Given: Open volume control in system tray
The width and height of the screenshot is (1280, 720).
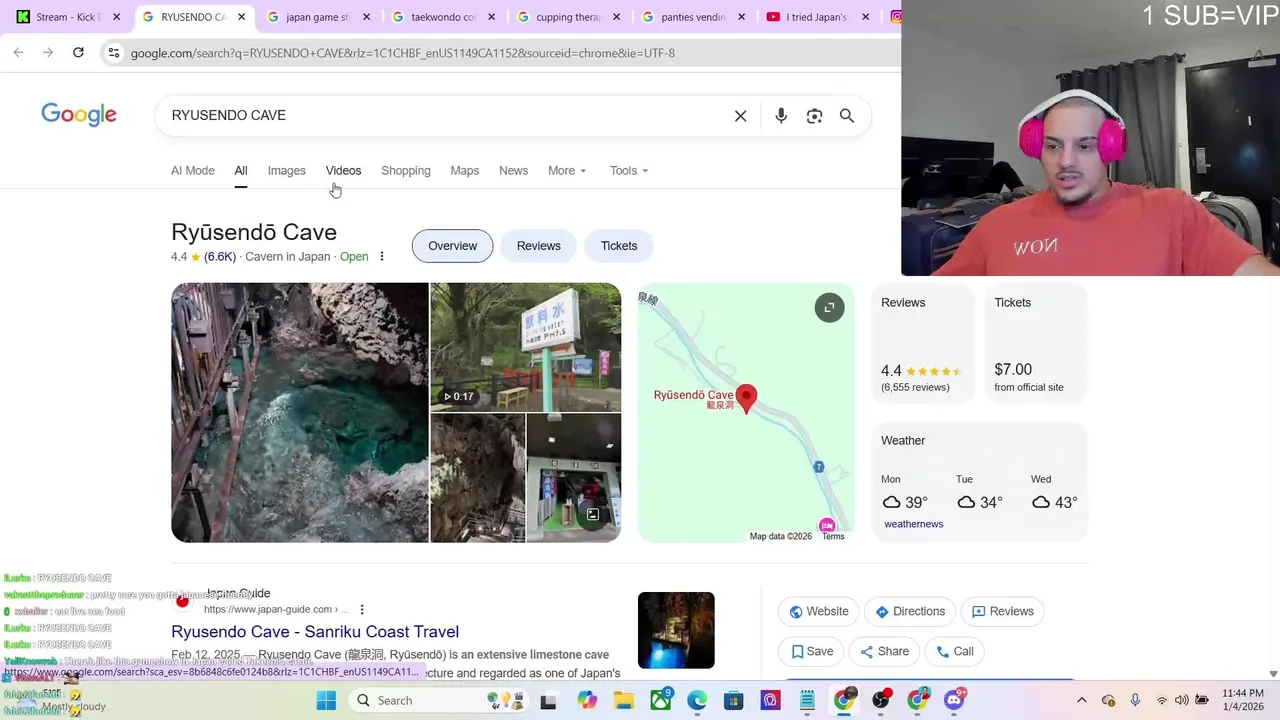Looking at the screenshot, I should pos(1181,701).
